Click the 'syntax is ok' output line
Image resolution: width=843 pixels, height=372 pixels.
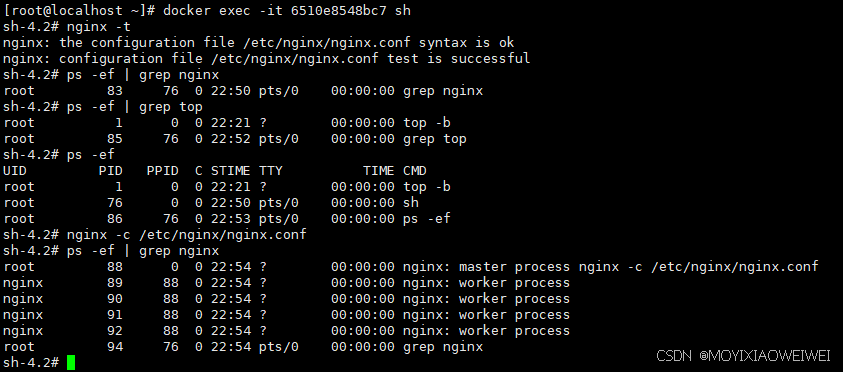[259, 42]
